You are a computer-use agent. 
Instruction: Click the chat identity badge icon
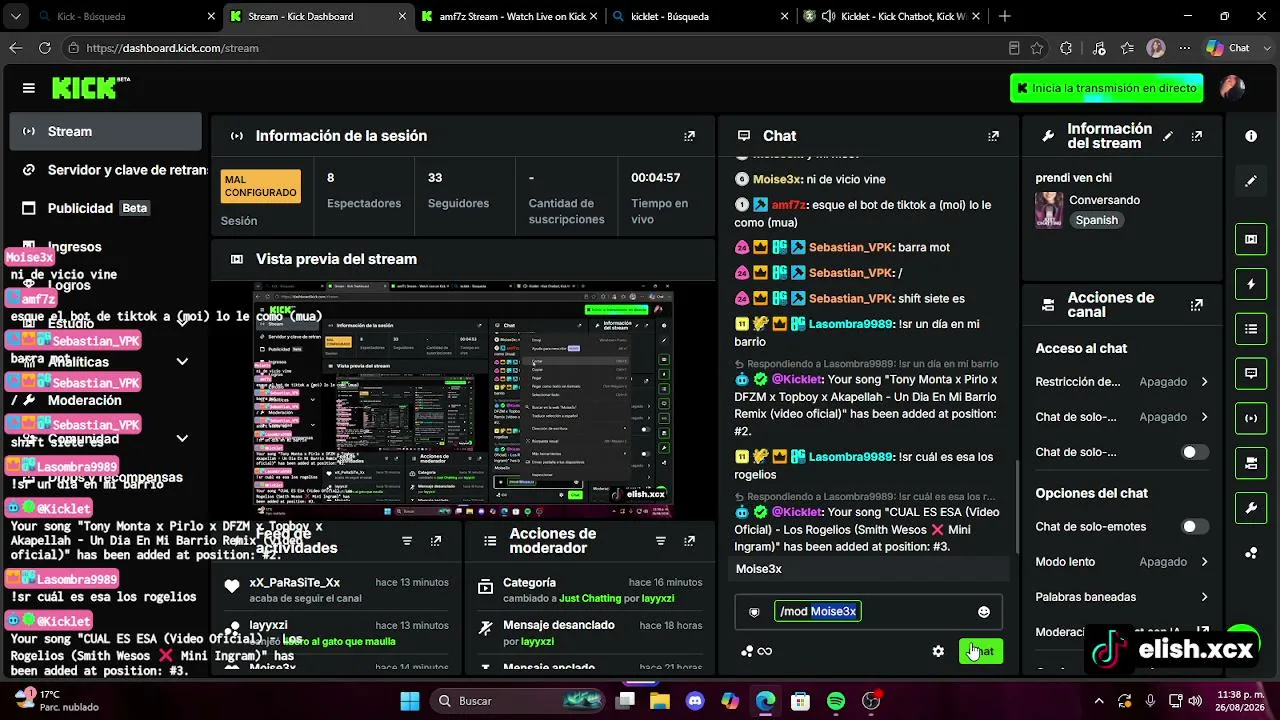(x=754, y=612)
